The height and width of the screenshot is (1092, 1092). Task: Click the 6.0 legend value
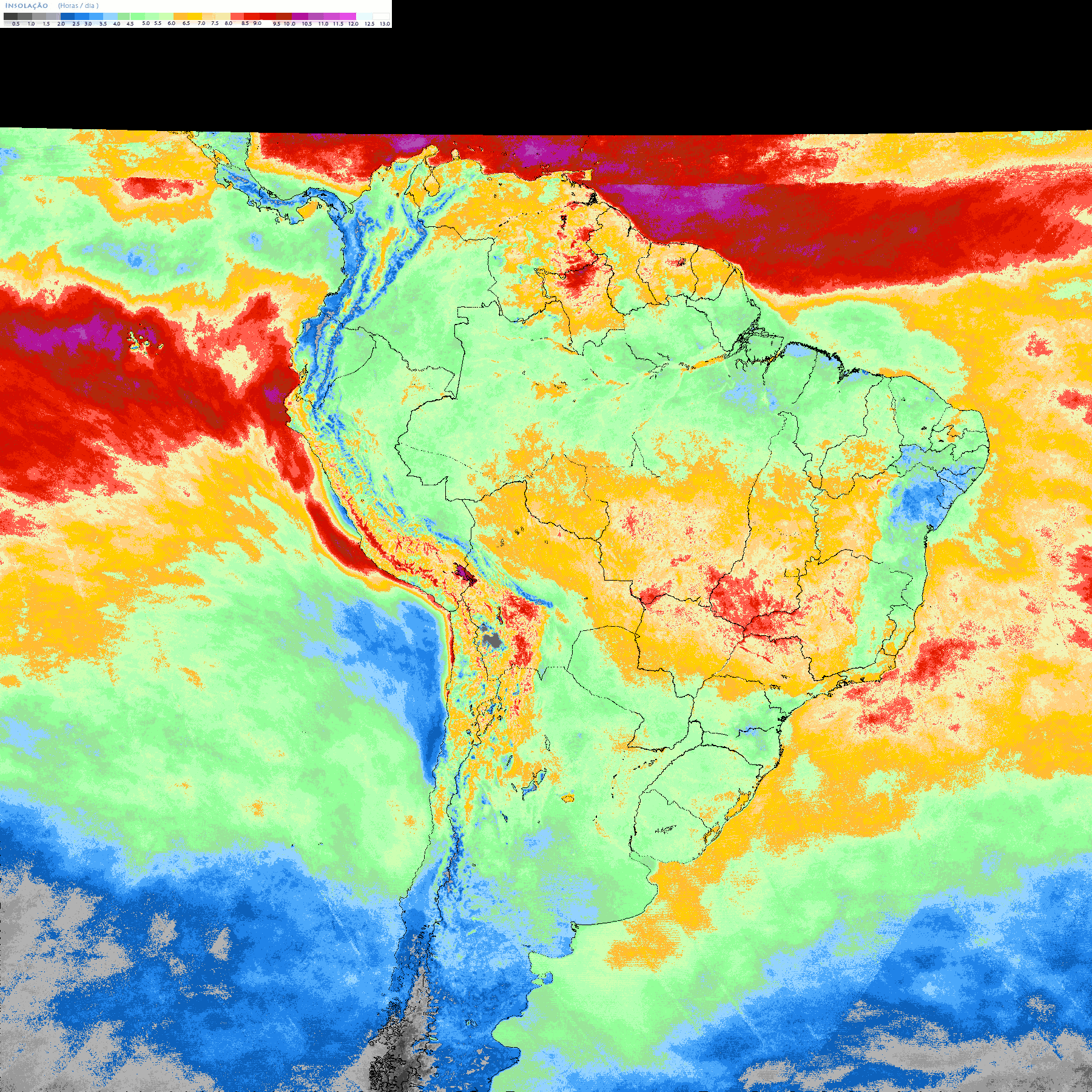[x=171, y=23]
